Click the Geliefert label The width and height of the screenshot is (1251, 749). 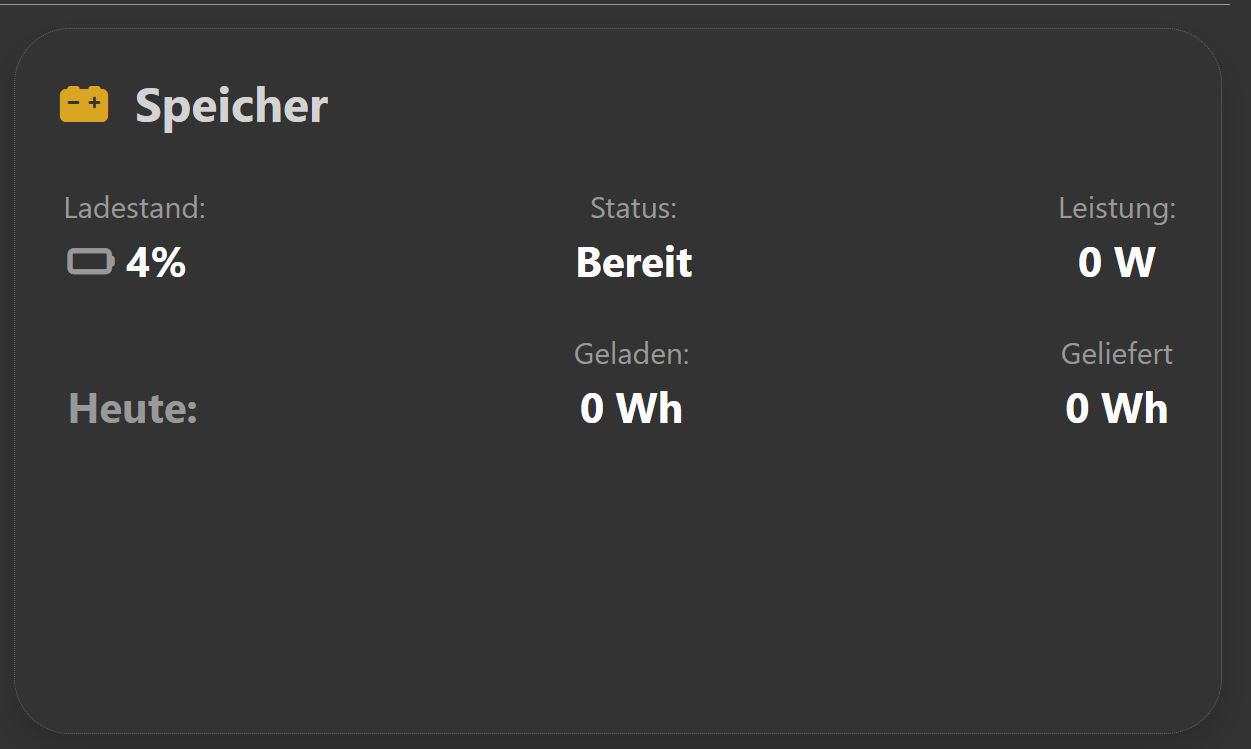(1116, 354)
